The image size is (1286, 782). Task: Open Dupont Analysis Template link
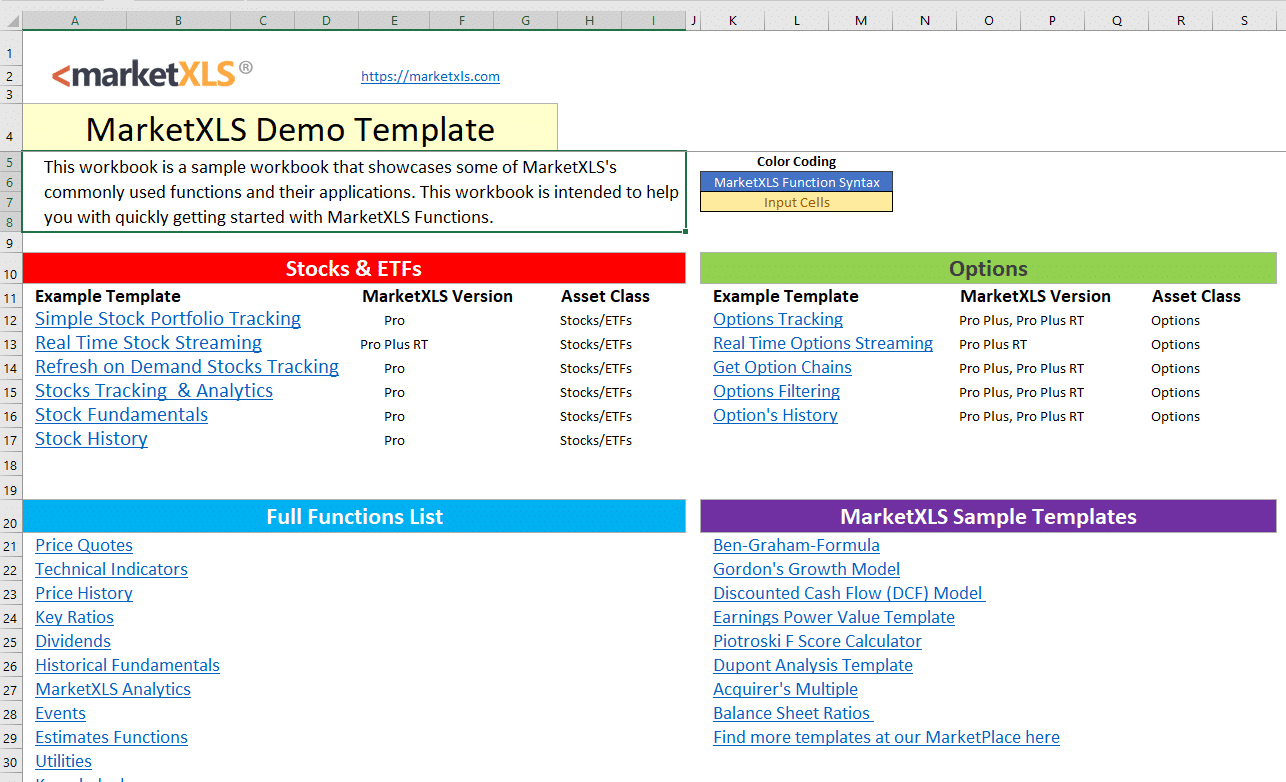(813, 665)
